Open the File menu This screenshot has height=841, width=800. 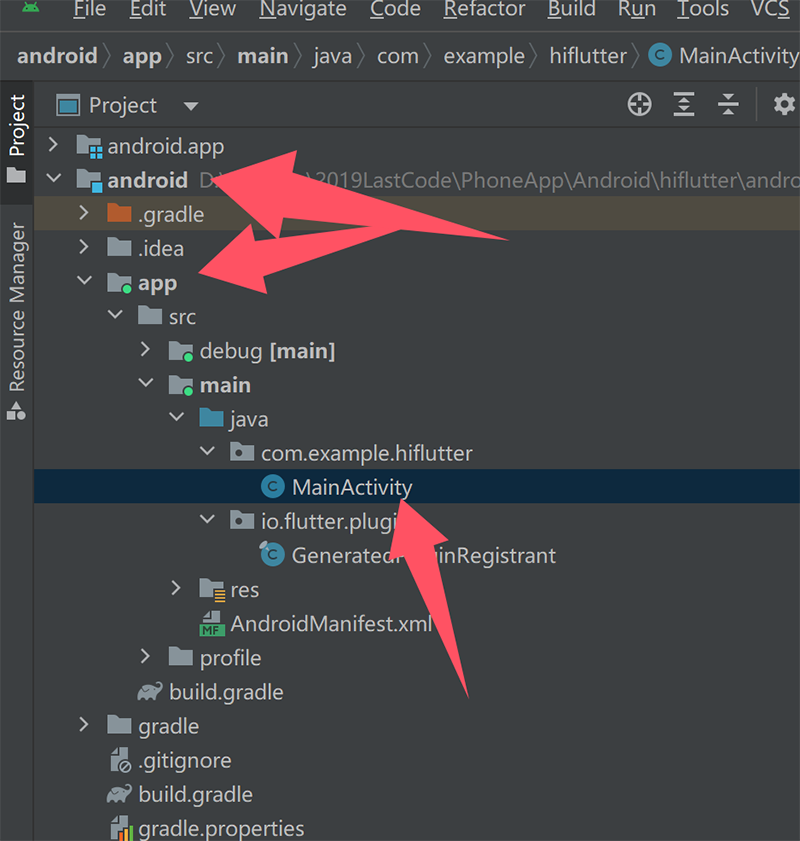pos(90,9)
